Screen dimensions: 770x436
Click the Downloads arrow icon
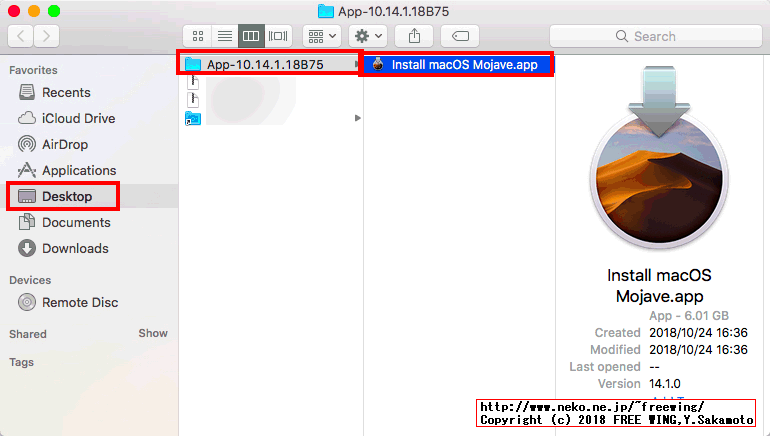tap(27, 248)
